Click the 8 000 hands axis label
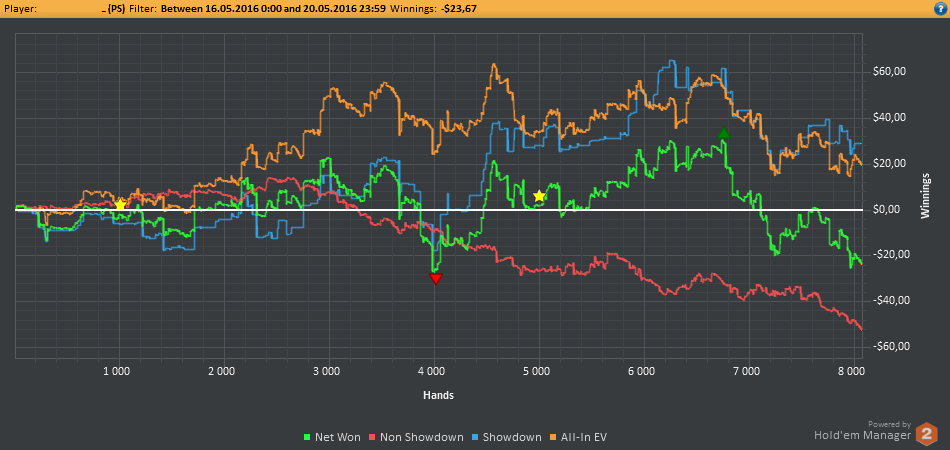The height and width of the screenshot is (450, 950). coord(852,369)
